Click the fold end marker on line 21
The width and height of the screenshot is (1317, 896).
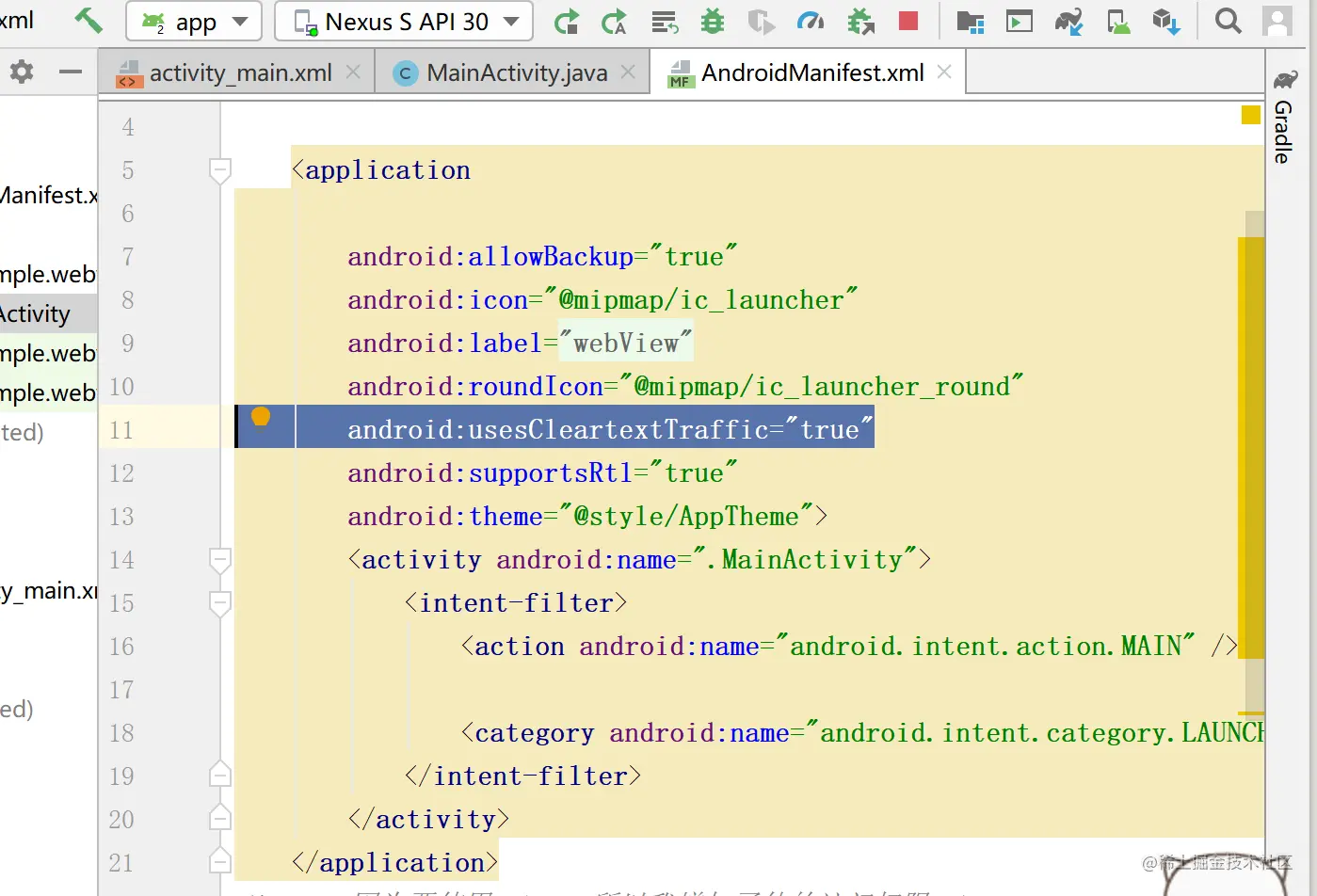(x=220, y=861)
